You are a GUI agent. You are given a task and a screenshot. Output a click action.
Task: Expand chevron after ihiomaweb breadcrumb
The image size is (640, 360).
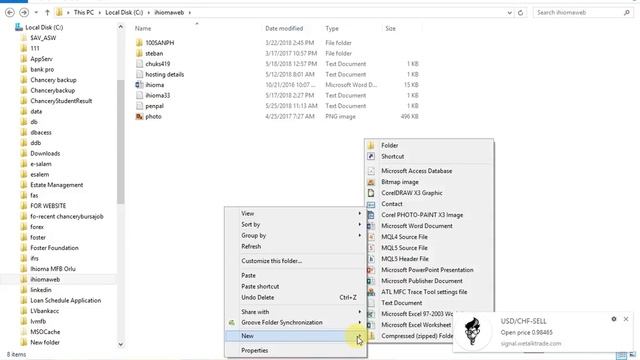click(189, 13)
